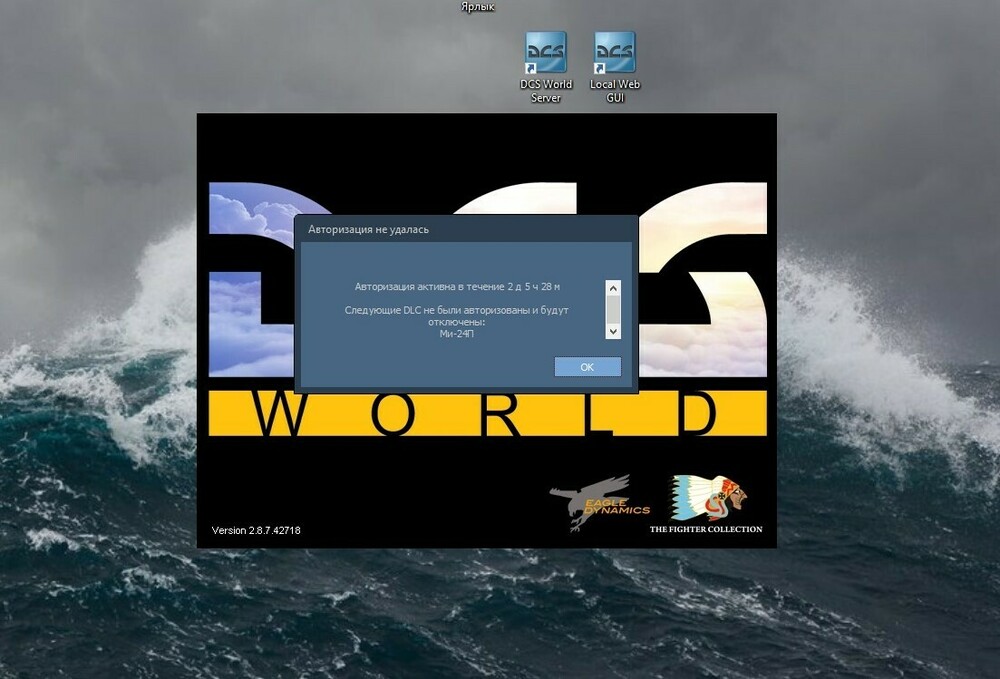Screen dimensions: 1000x679
Task: Click the text 'Авторизация активна в течение 2 д 5 ч 28 м'
Action: pos(457,287)
